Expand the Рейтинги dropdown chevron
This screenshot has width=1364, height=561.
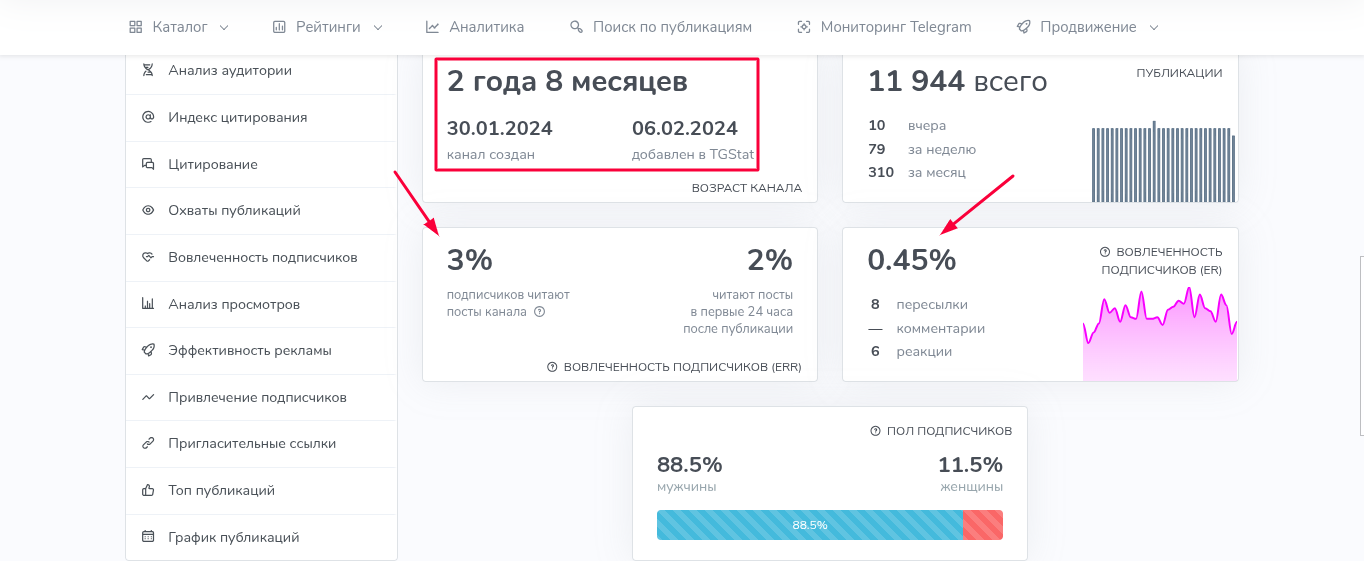[378, 27]
